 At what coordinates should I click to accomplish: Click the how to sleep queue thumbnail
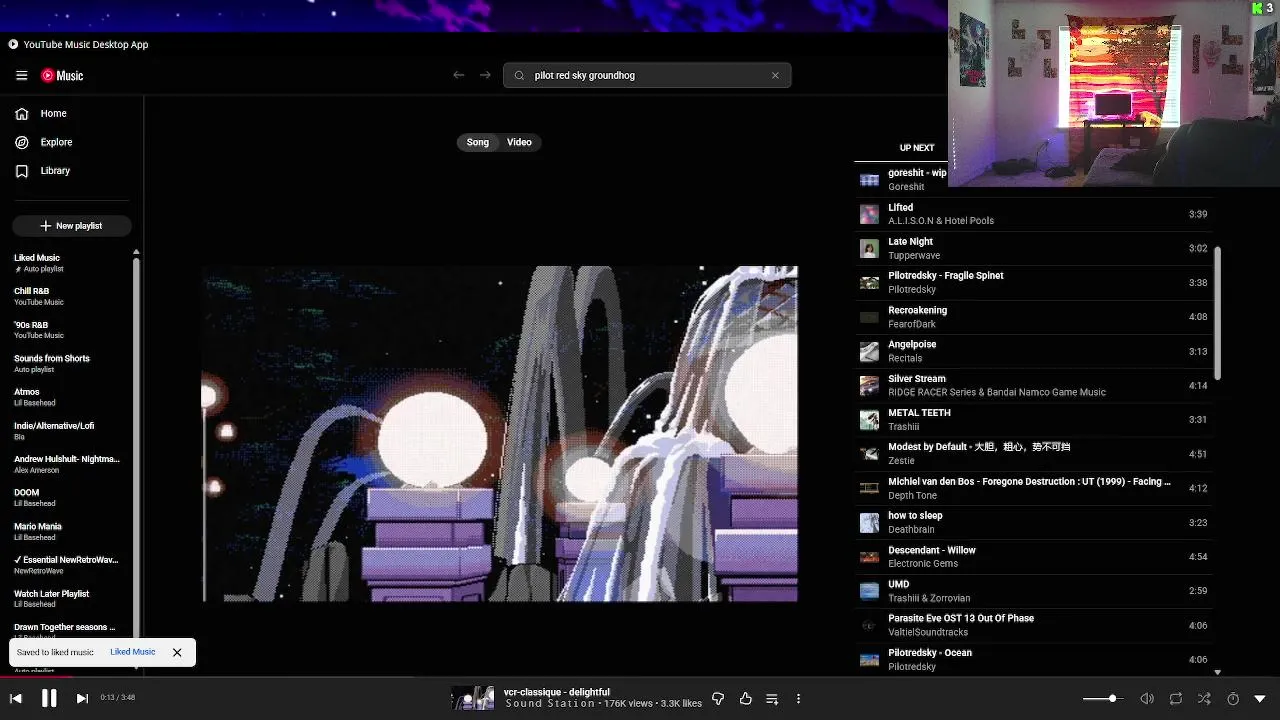coord(869,523)
